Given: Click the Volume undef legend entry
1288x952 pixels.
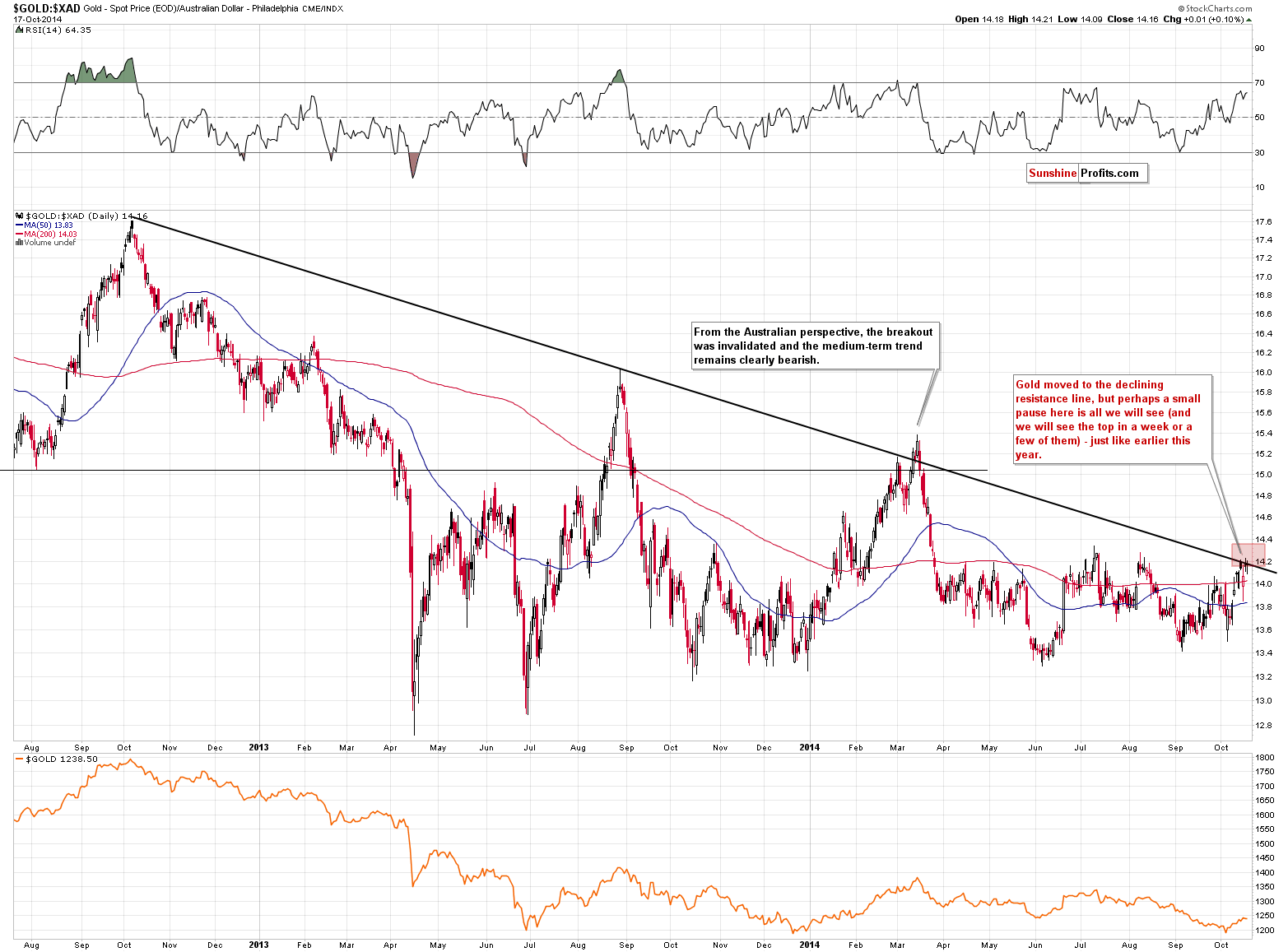Looking at the screenshot, I should click(x=49, y=243).
